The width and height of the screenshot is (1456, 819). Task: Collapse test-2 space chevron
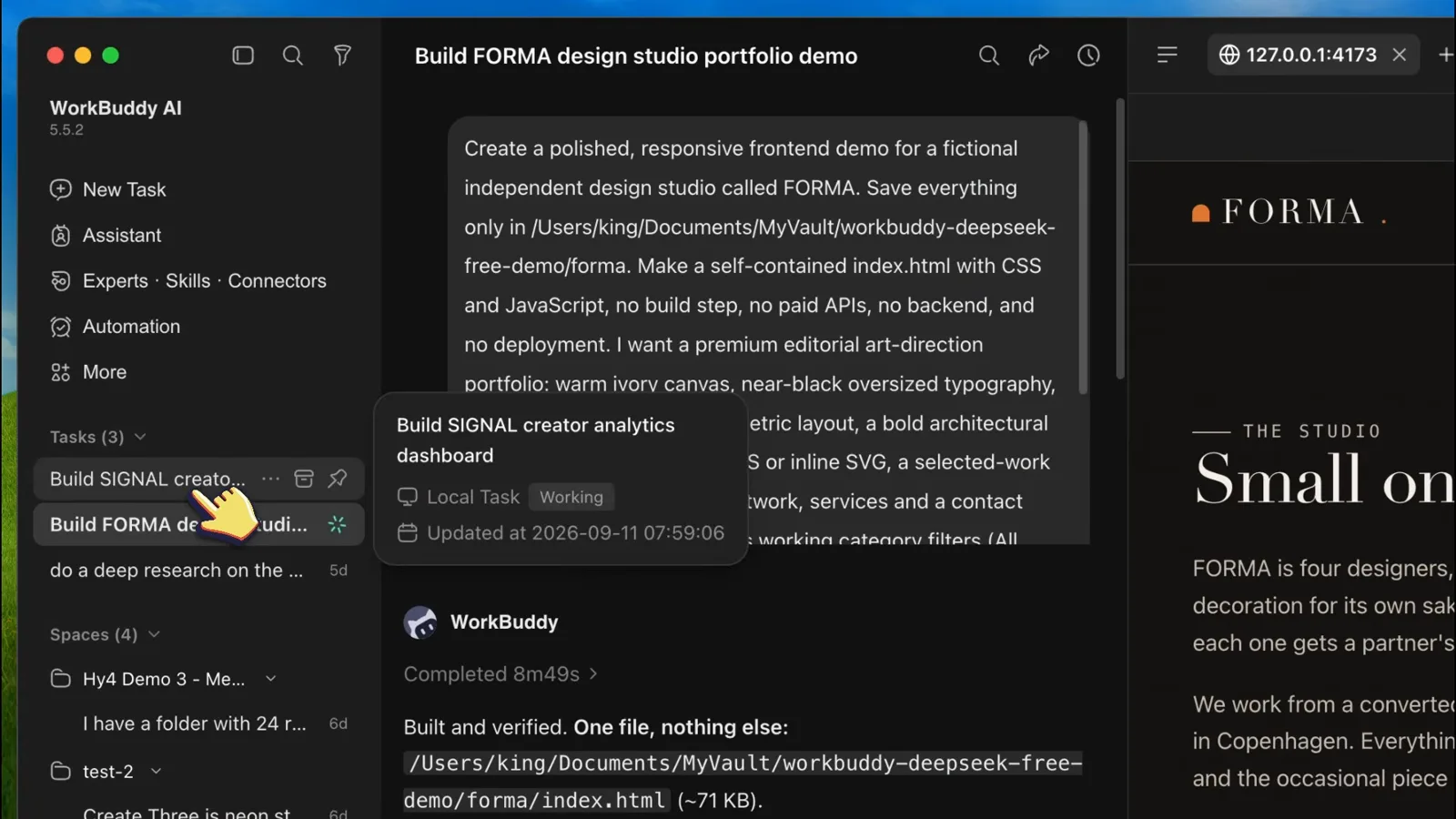156,771
